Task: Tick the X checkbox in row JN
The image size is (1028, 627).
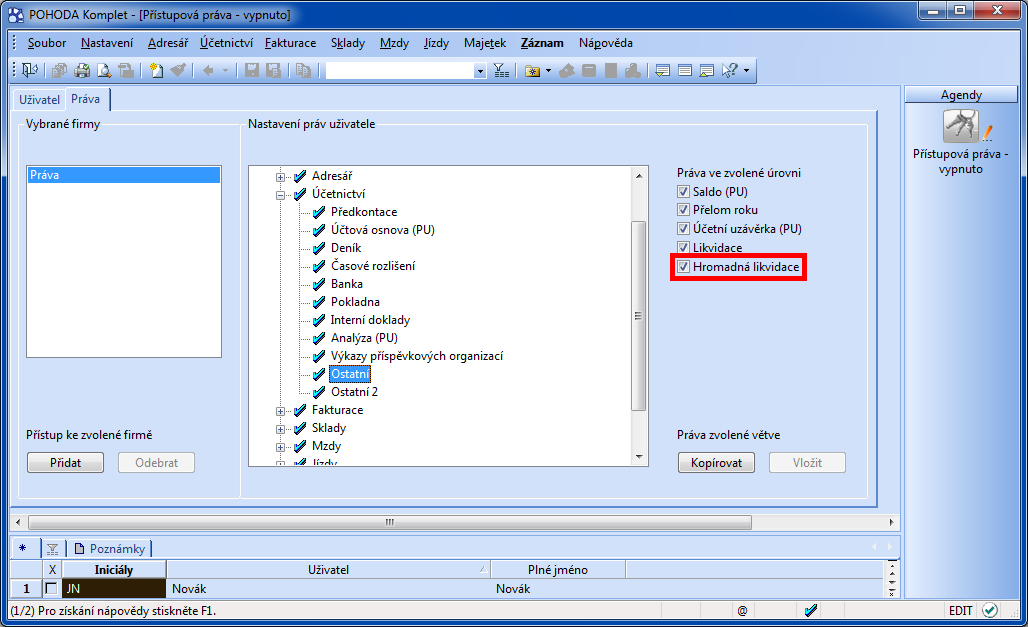Action: click(x=51, y=588)
